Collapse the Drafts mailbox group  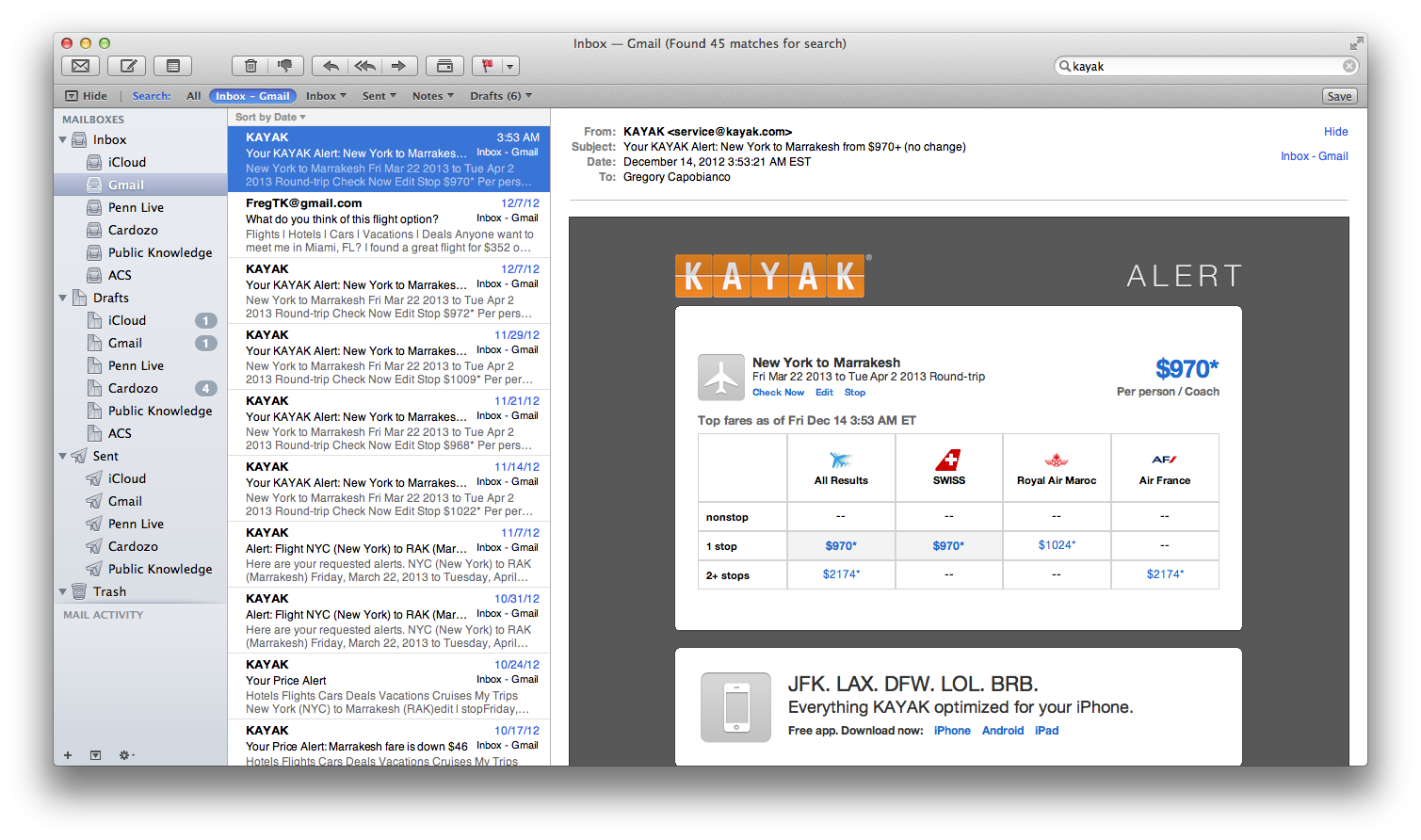(63, 298)
